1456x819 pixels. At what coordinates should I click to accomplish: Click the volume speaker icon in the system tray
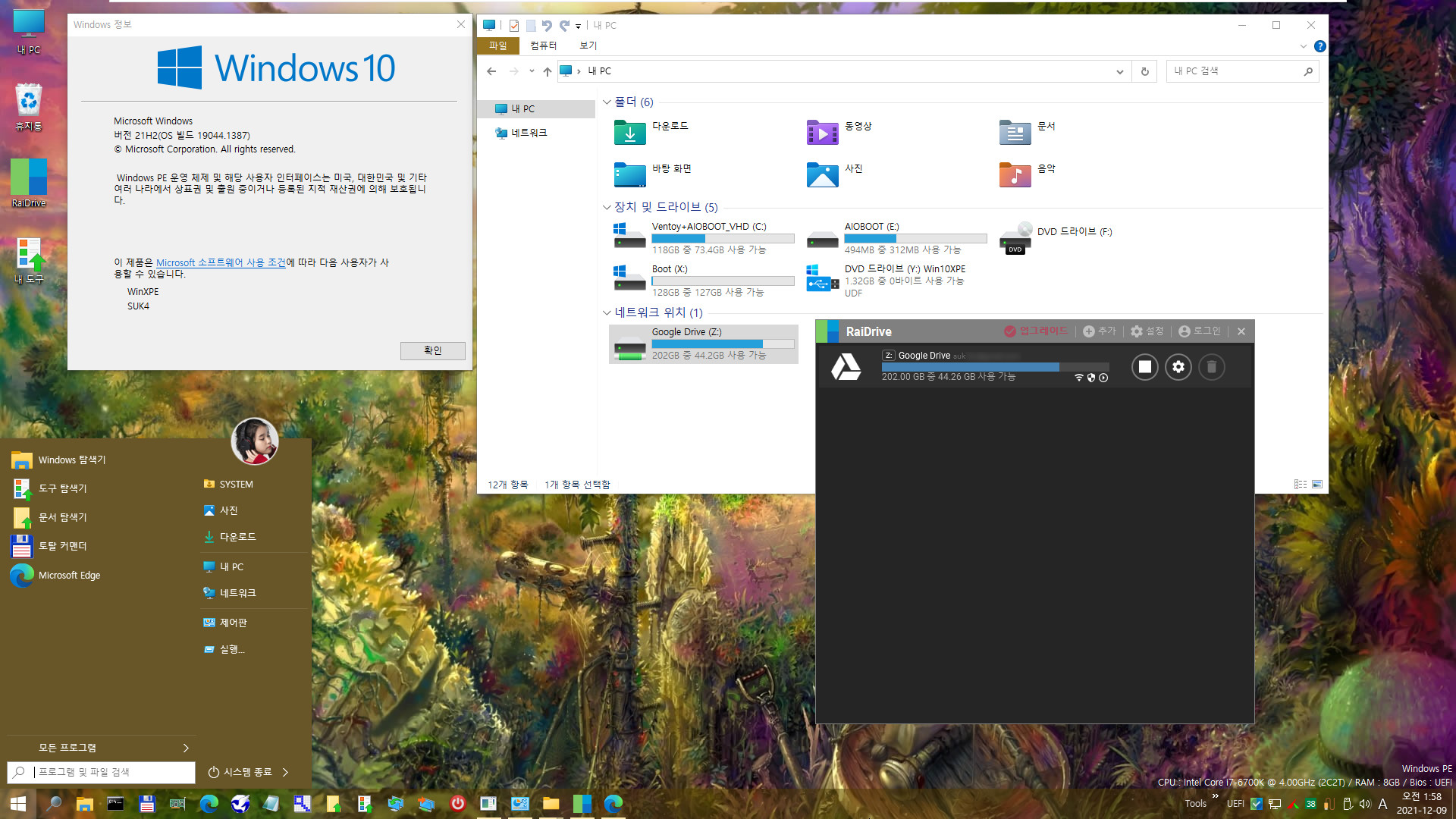(x=1365, y=804)
